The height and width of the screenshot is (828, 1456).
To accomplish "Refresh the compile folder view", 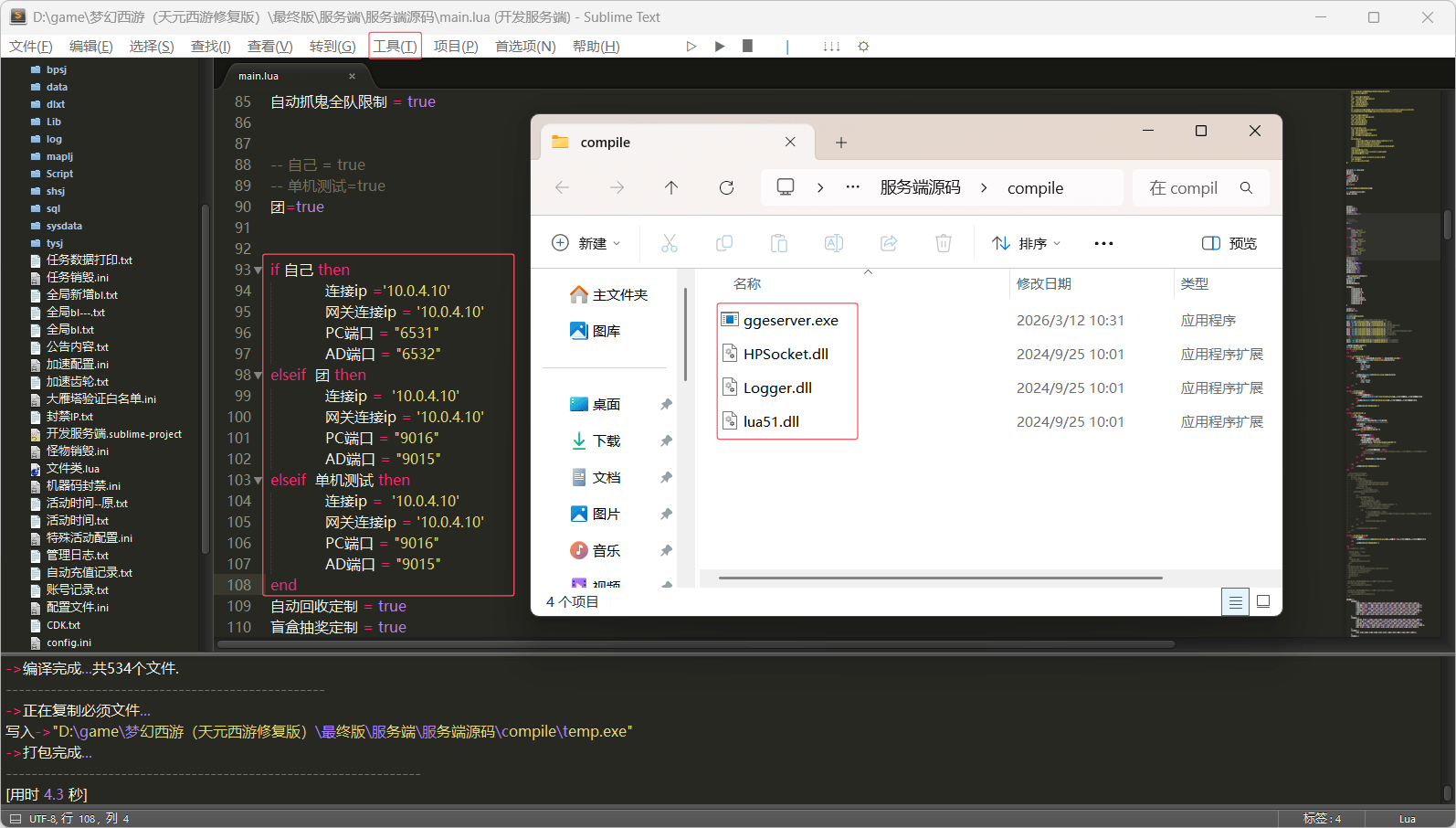I will [726, 187].
